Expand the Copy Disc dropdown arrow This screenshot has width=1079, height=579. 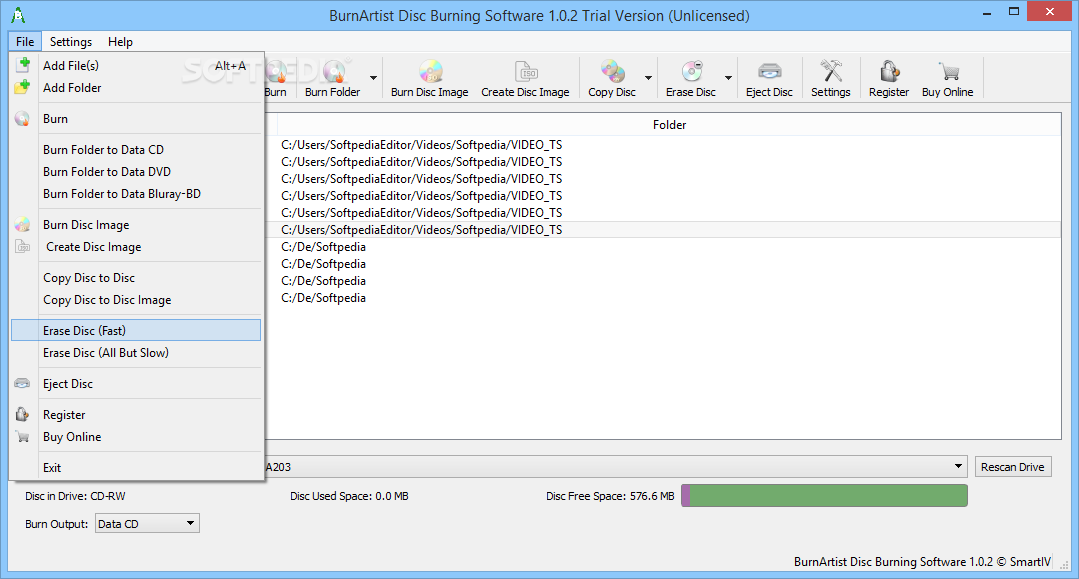(x=648, y=77)
